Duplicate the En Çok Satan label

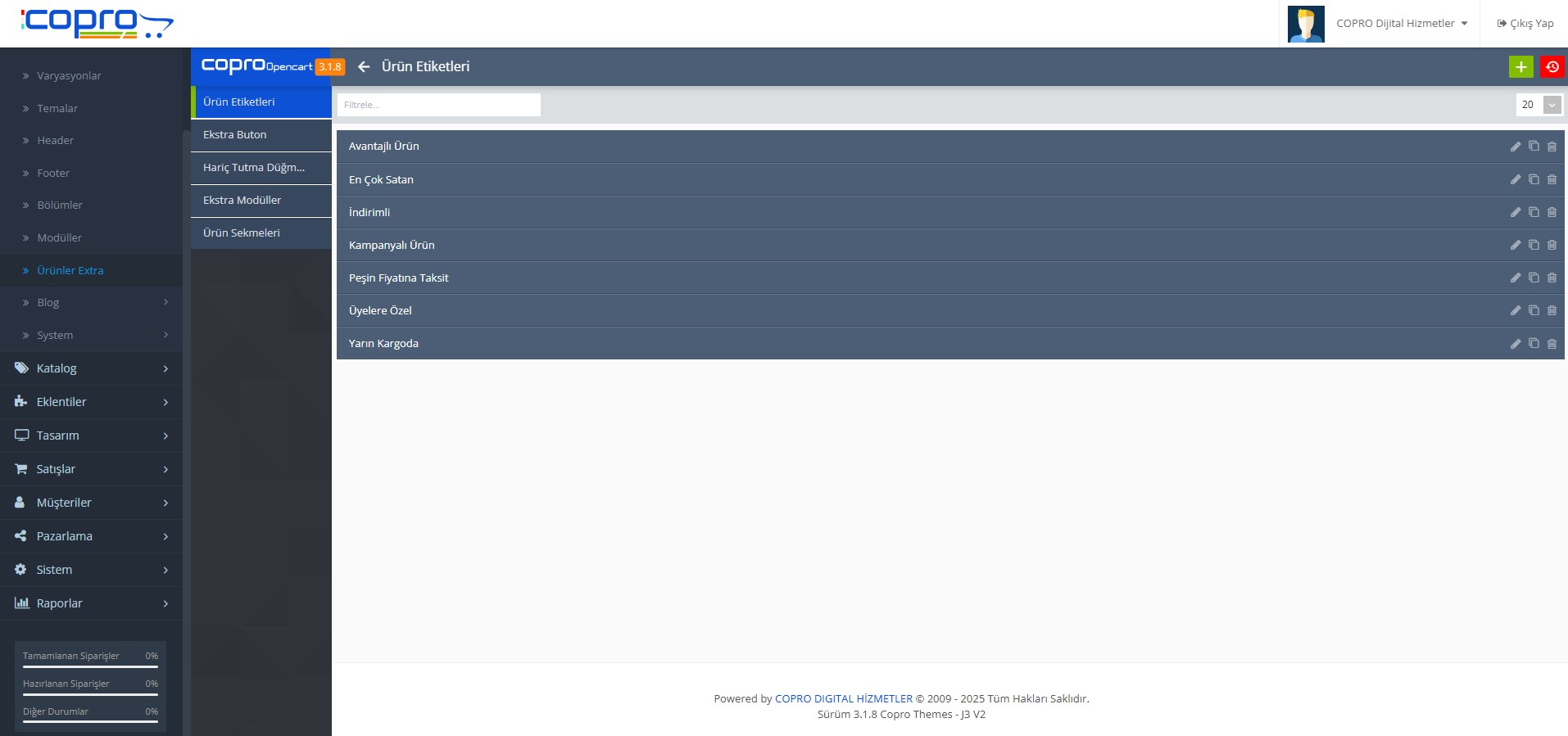pos(1534,179)
